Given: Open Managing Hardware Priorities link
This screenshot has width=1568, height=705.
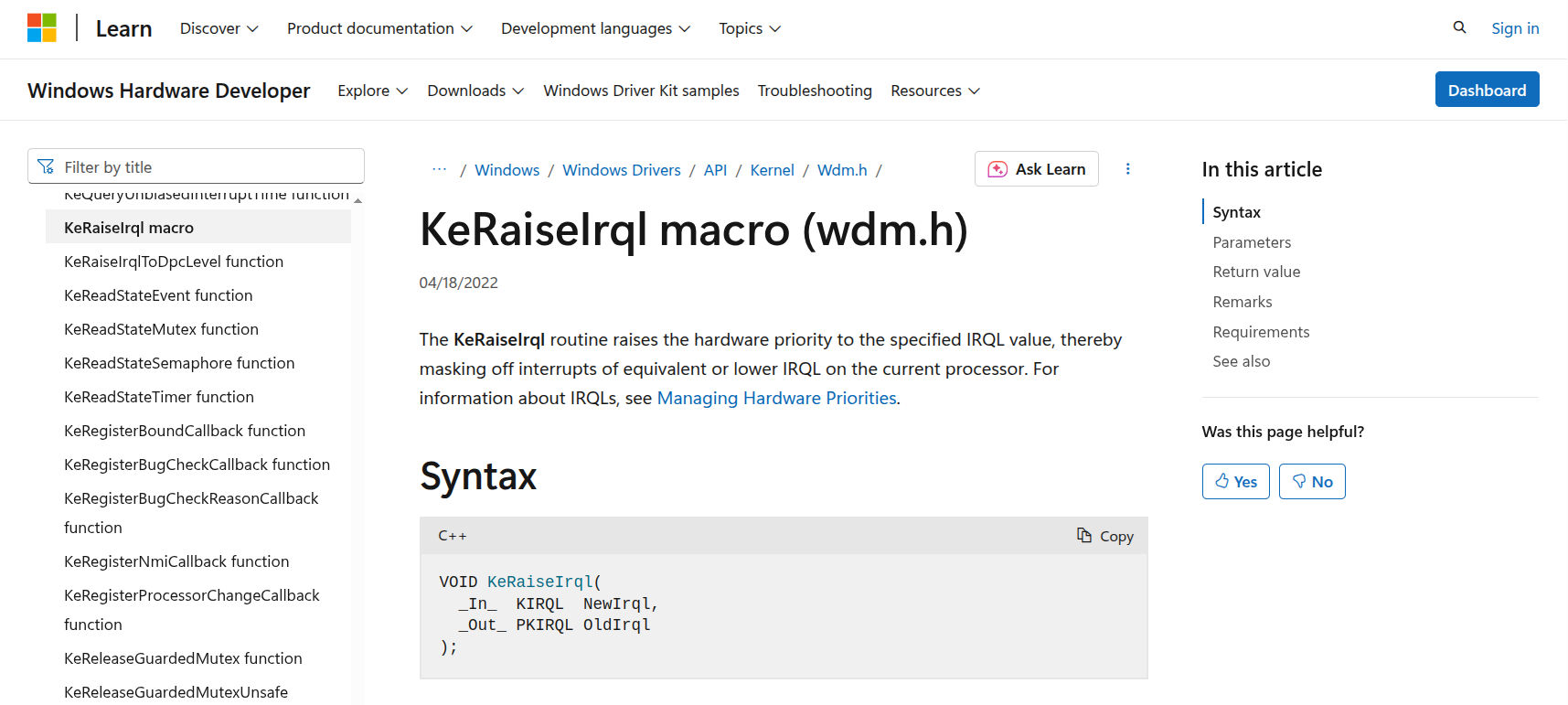Looking at the screenshot, I should [x=776, y=398].
